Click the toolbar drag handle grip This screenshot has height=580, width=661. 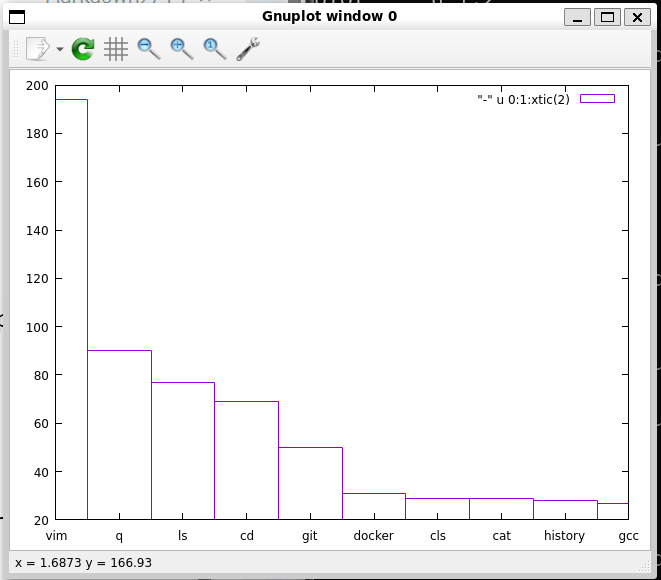coord(16,49)
